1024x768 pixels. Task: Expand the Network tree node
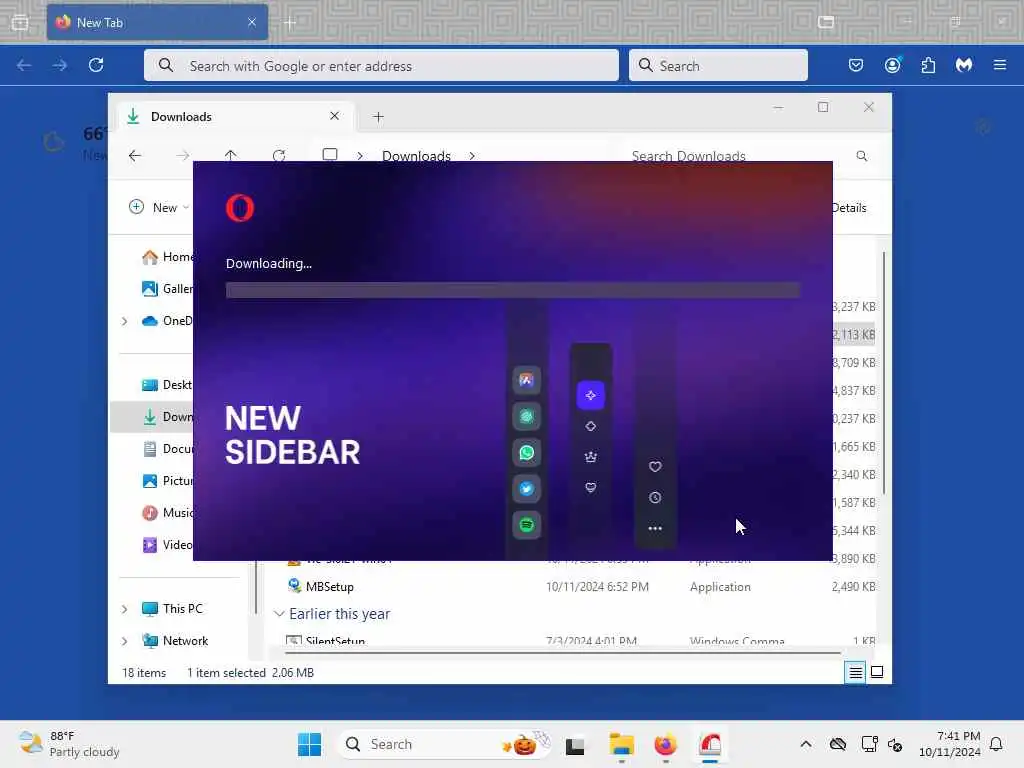[124, 641]
